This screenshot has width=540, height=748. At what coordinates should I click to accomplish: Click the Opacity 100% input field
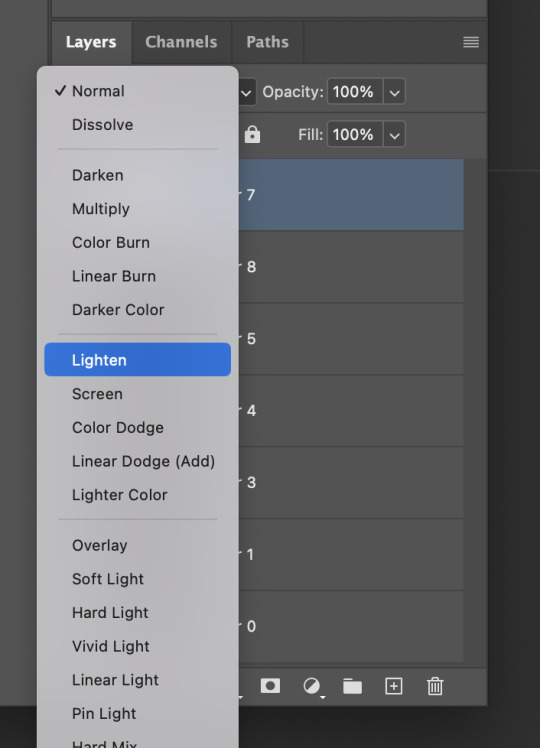(355, 92)
